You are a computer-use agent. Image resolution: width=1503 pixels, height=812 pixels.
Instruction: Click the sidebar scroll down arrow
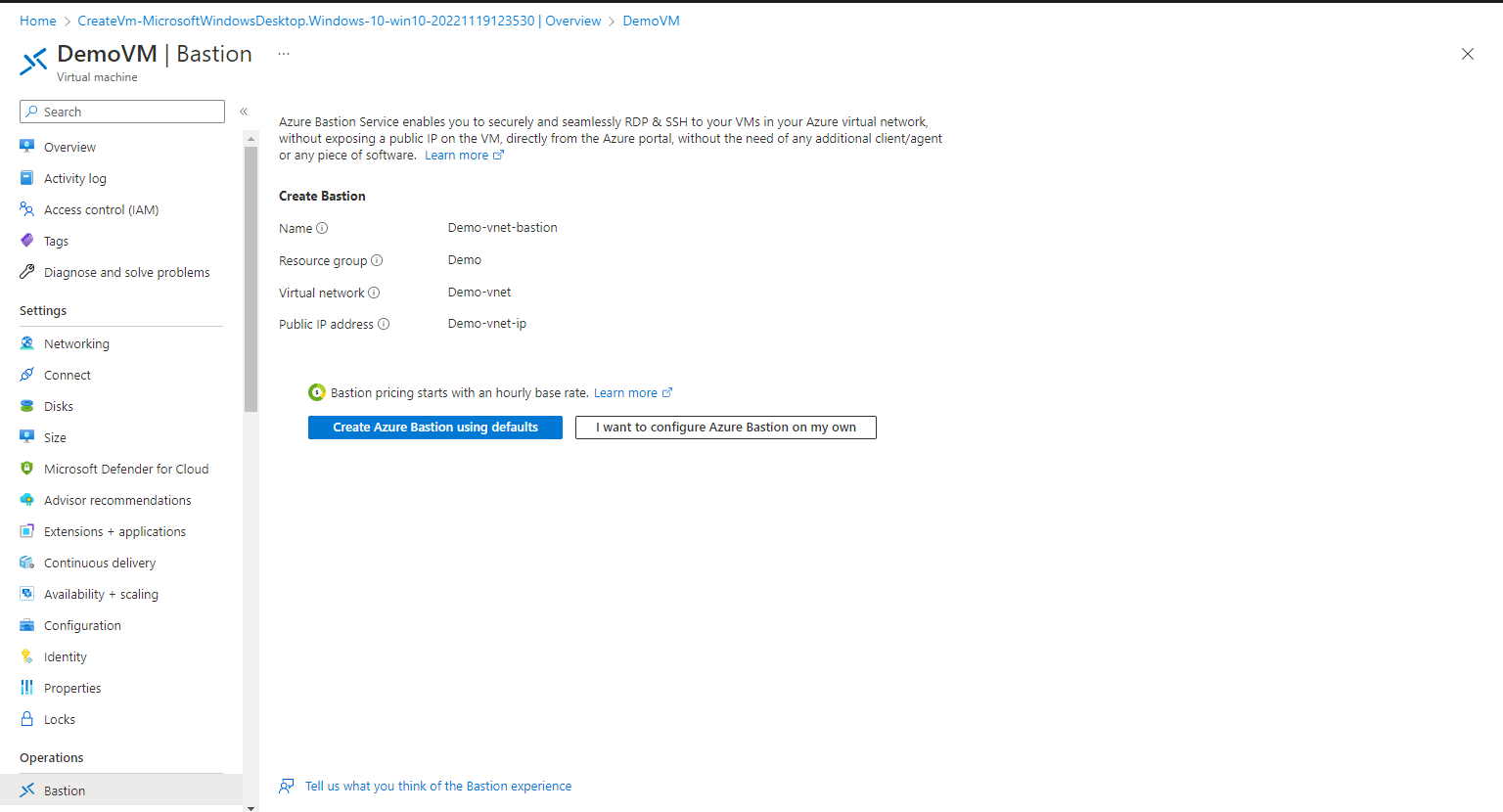tap(250, 808)
